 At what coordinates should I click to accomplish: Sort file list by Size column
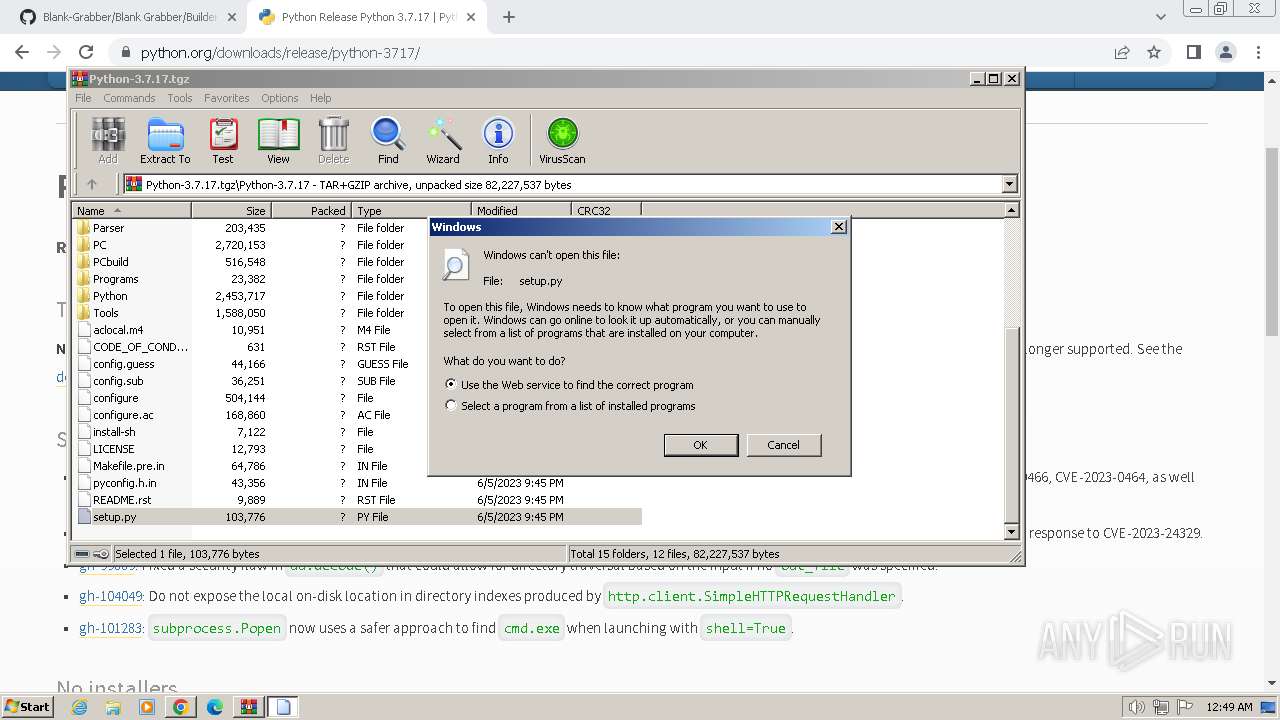pyautogui.click(x=231, y=210)
